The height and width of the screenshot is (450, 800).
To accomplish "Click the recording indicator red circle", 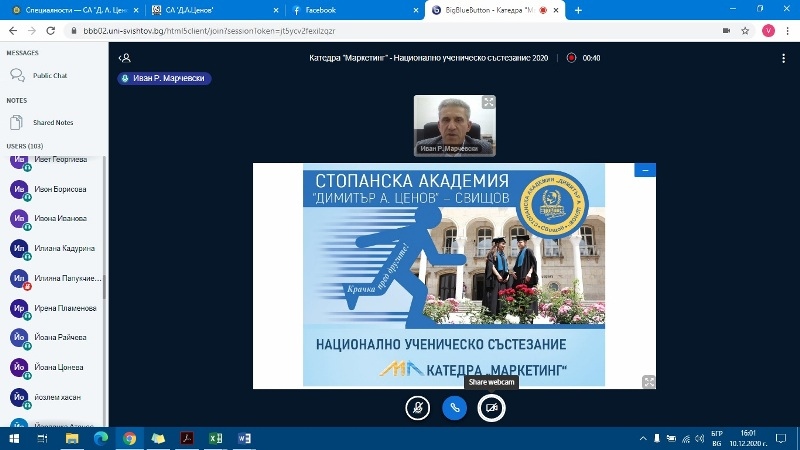I will [571, 58].
